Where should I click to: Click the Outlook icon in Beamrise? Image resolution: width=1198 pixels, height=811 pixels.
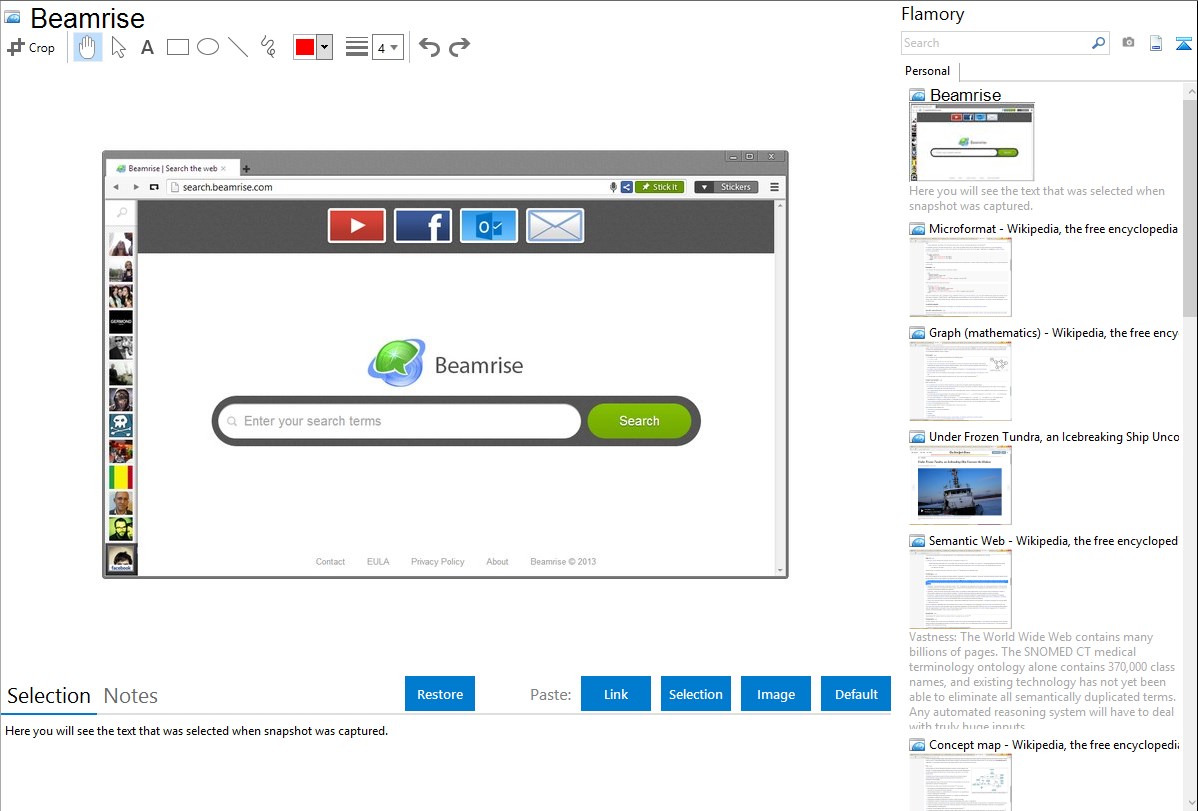pyautogui.click(x=489, y=225)
